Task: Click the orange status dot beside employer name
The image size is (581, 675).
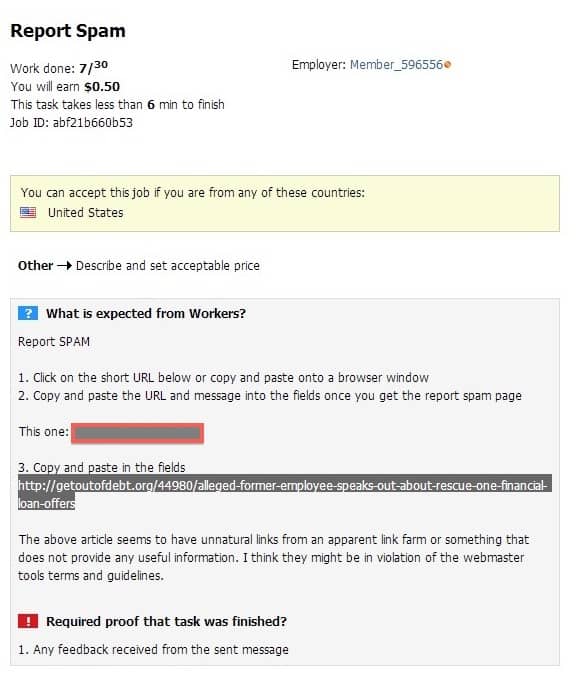Action: tap(448, 65)
